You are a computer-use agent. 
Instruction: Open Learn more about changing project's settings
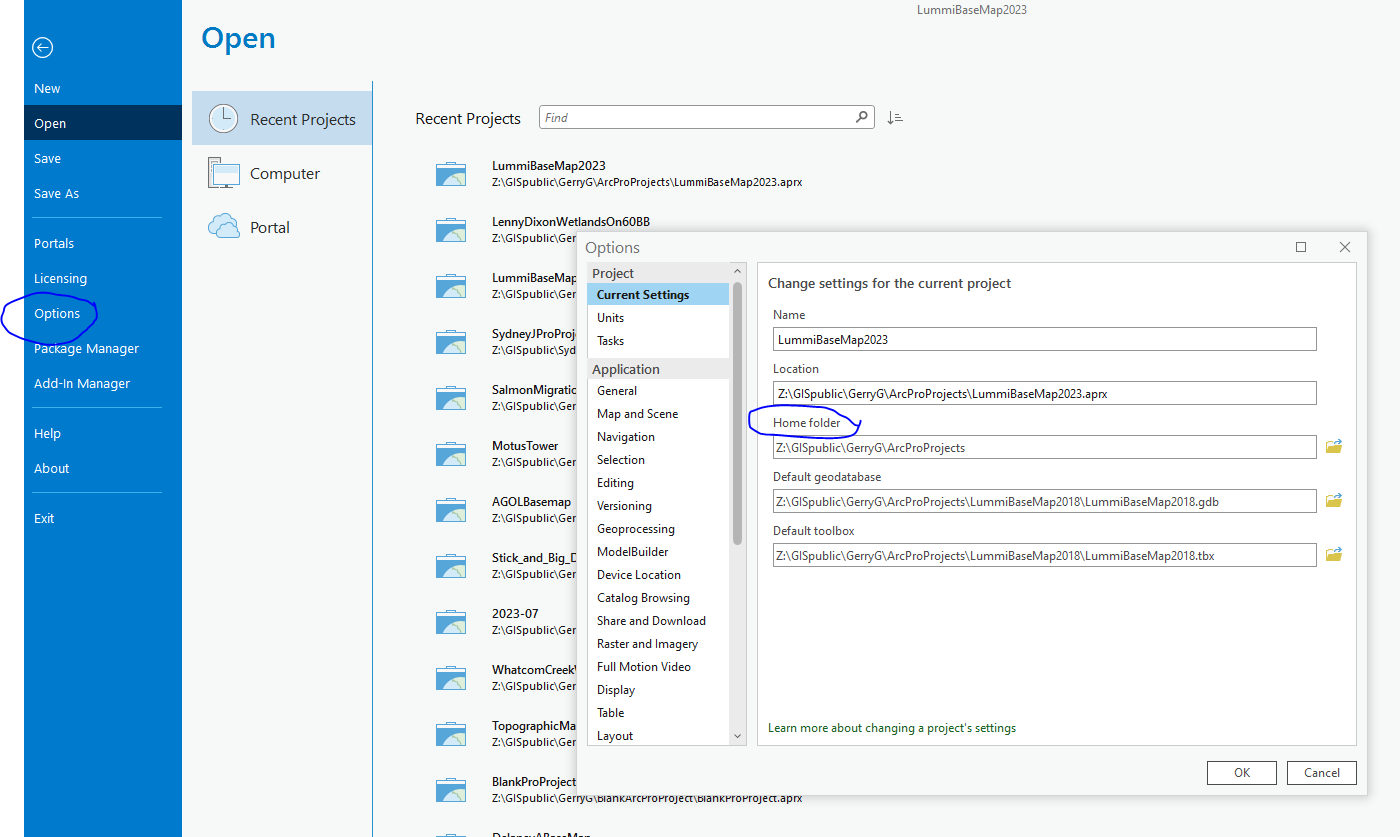[x=892, y=728]
